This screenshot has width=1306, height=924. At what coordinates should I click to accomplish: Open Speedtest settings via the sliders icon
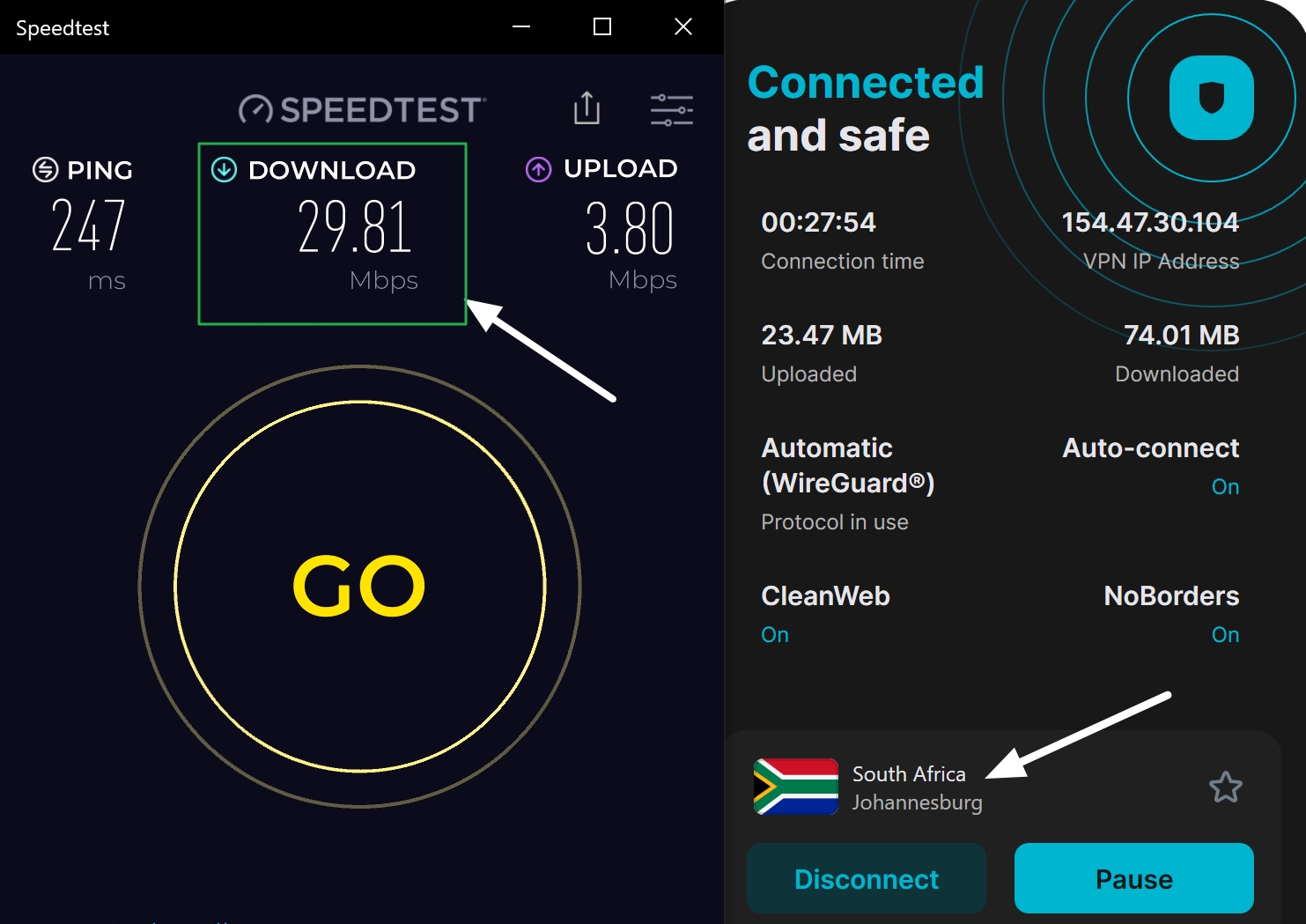point(671,108)
